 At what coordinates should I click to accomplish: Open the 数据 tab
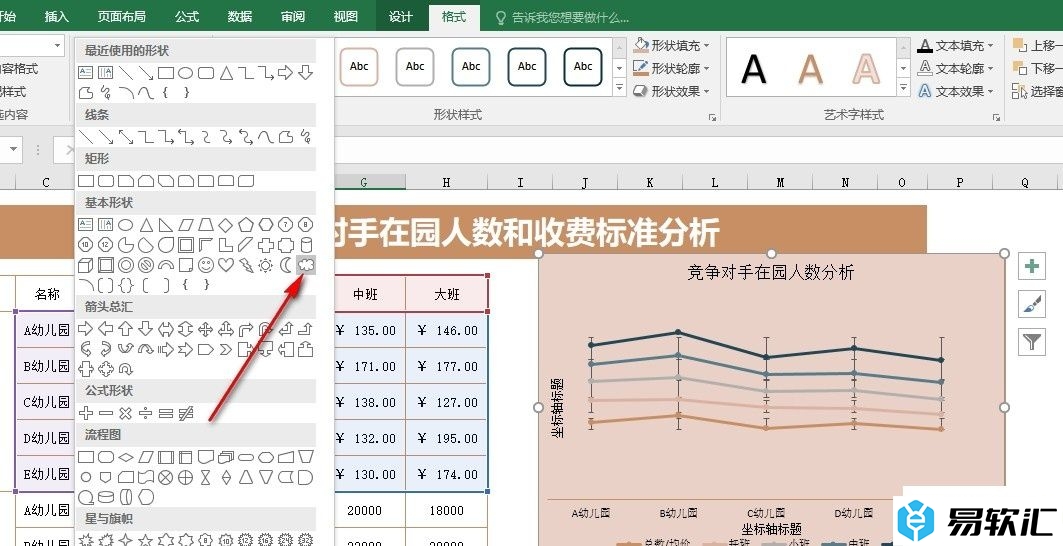click(240, 16)
